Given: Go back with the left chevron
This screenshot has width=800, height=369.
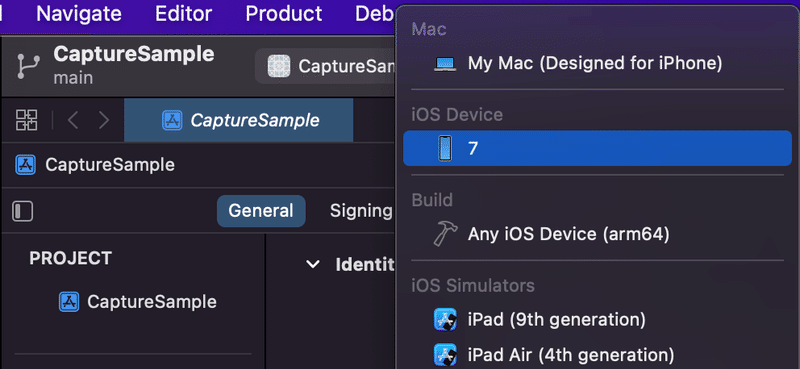Looking at the screenshot, I should coord(73,120).
